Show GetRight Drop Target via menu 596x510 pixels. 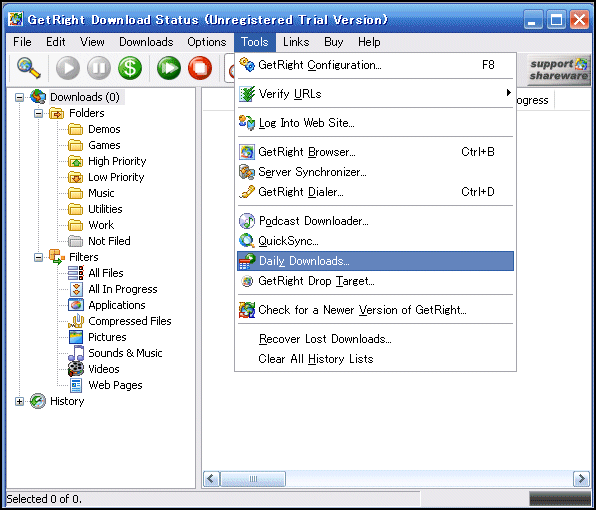point(376,281)
